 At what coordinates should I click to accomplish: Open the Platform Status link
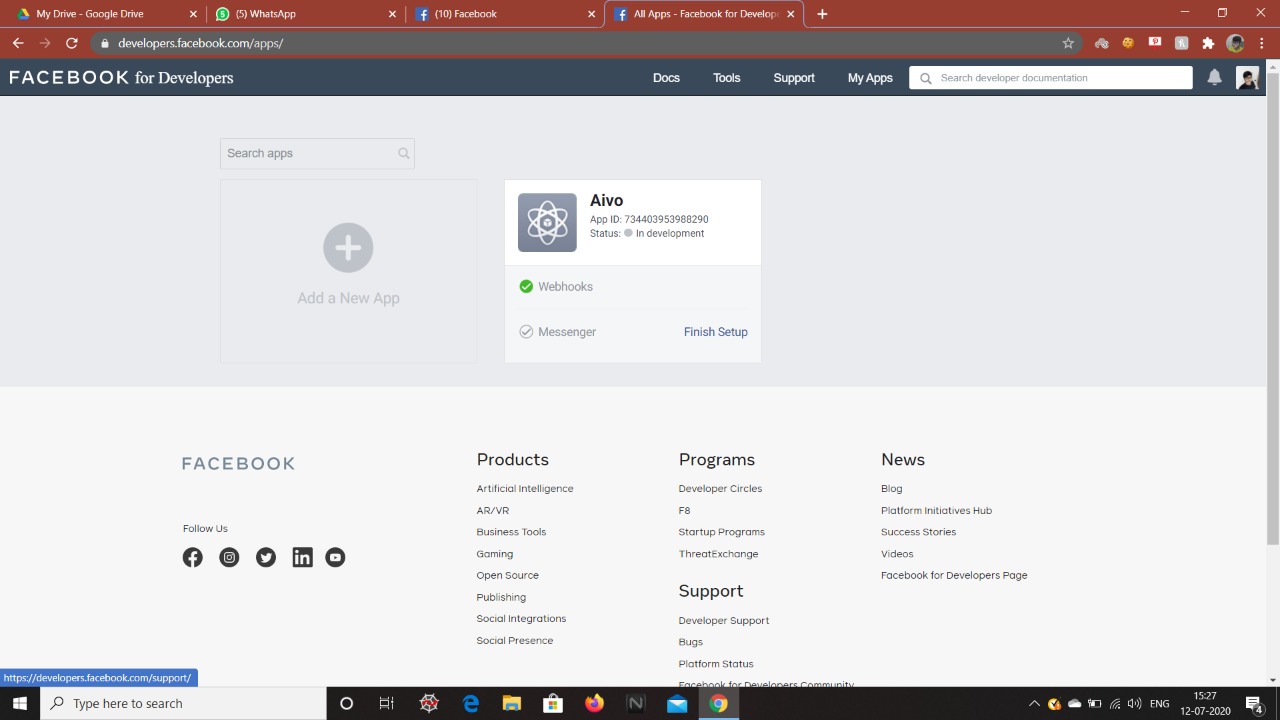[716, 664]
